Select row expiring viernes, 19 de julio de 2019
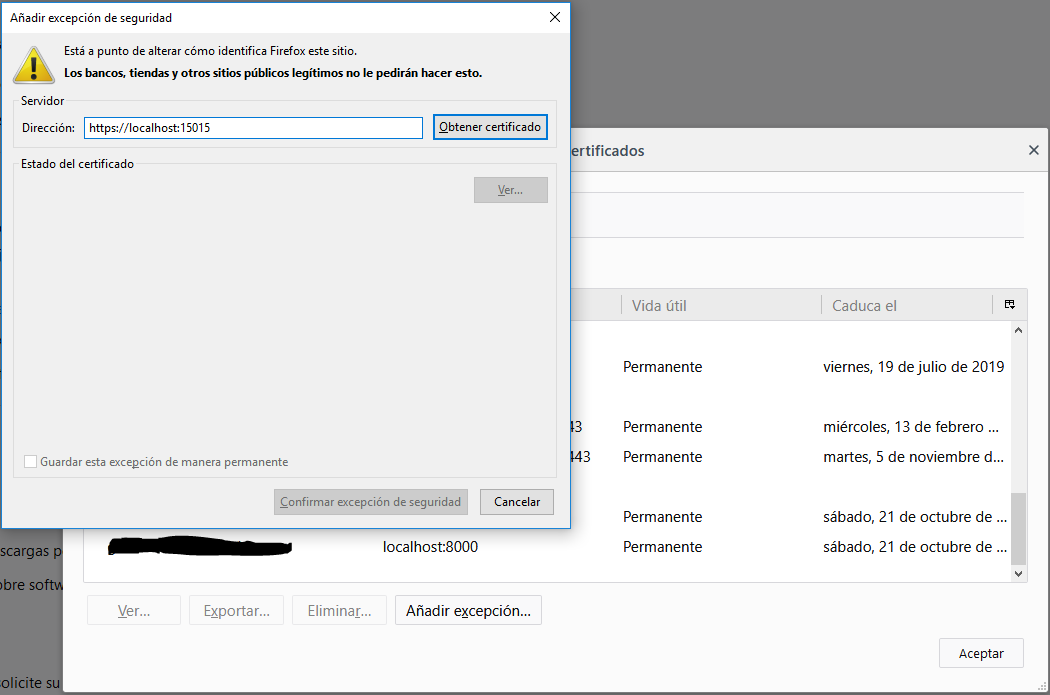The height and width of the screenshot is (695, 1050). pyautogui.click(x=800, y=367)
